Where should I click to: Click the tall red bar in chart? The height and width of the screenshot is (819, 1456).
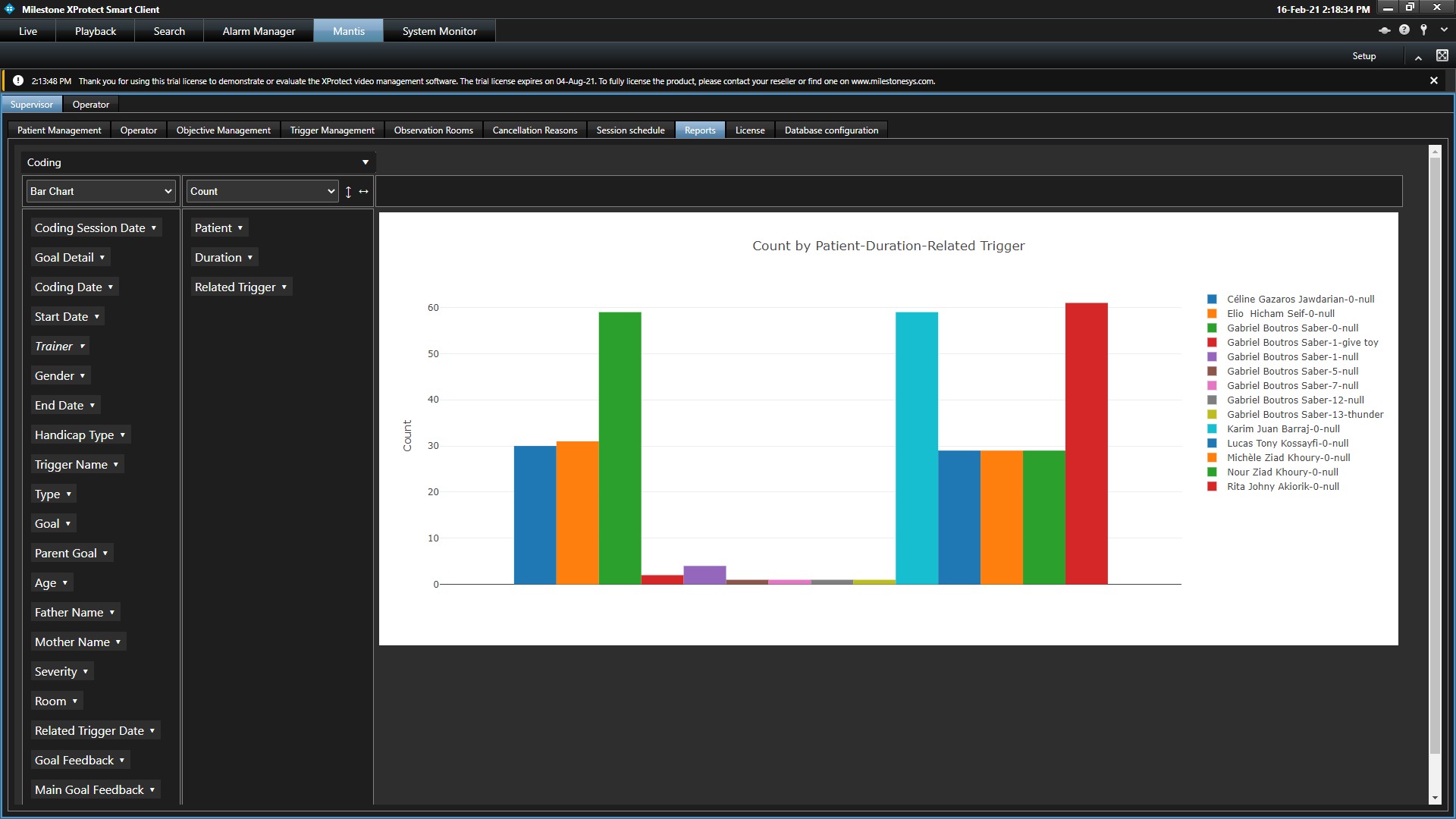tap(1086, 444)
